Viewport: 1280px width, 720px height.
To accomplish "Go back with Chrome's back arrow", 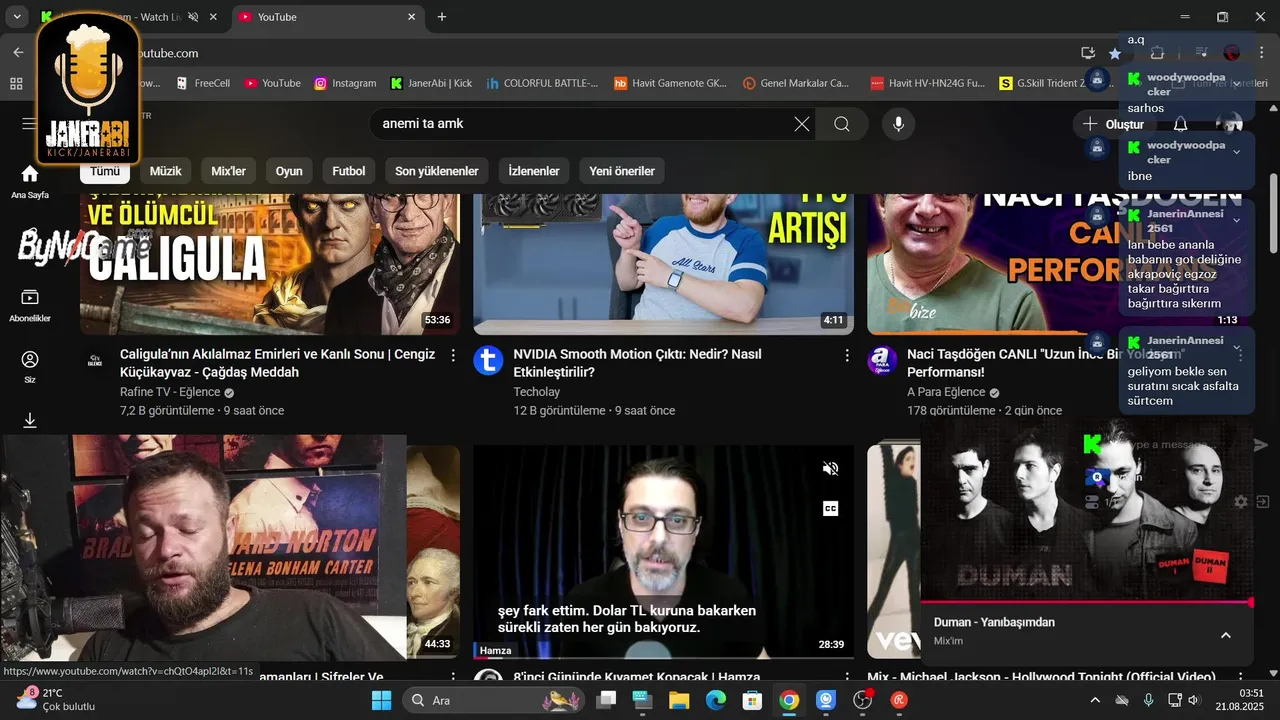I will click(18, 53).
